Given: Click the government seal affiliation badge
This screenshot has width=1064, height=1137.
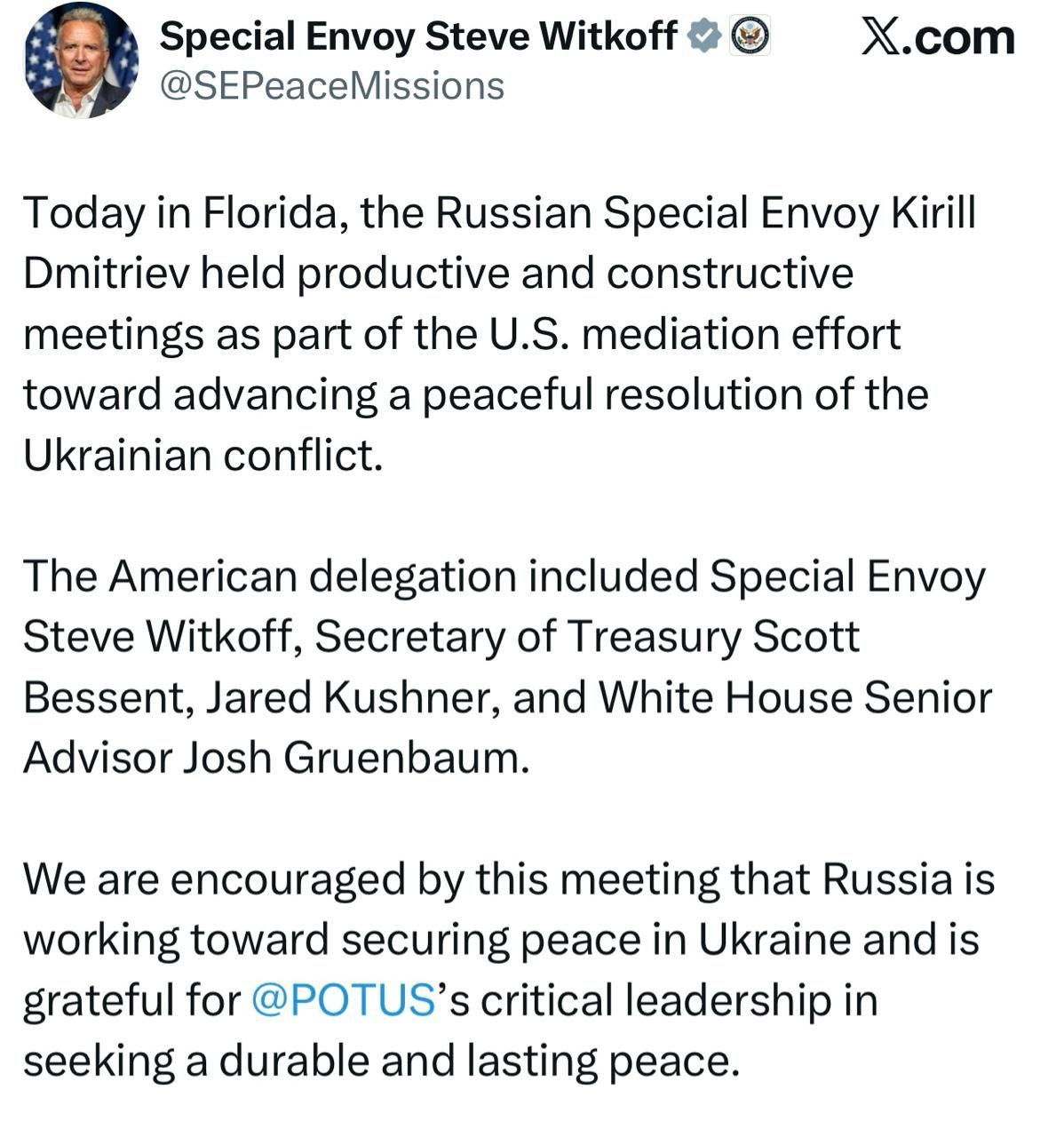Looking at the screenshot, I should pos(750,36).
